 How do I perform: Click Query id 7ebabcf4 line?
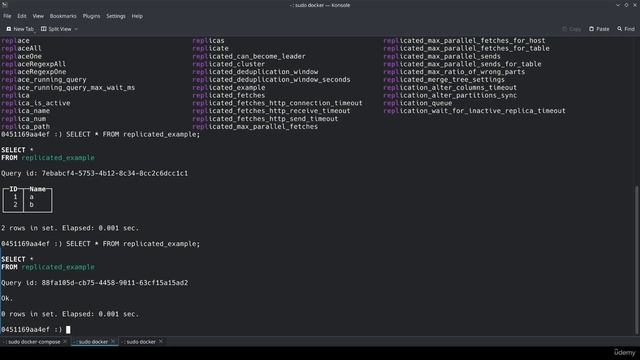(x=94, y=173)
